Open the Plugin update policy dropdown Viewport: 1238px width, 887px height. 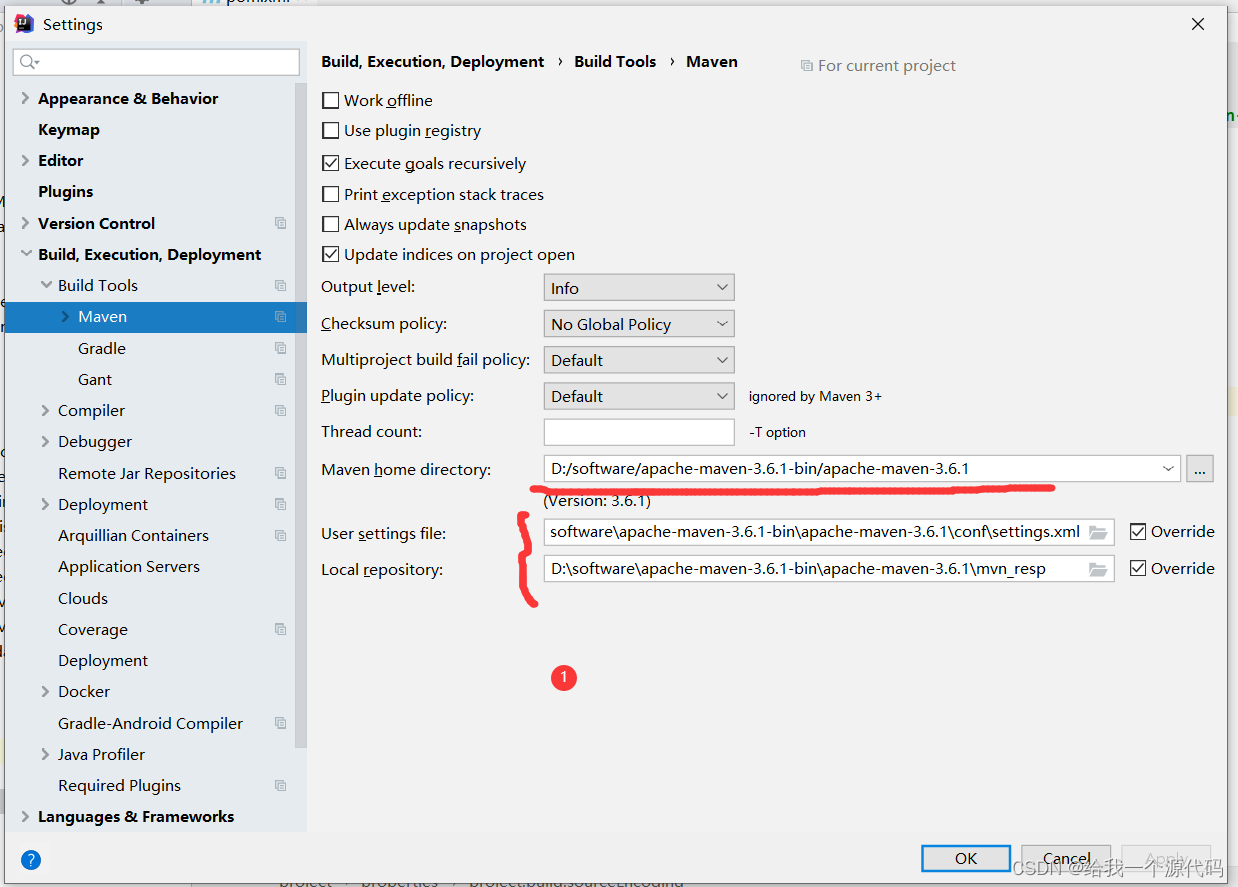click(639, 396)
